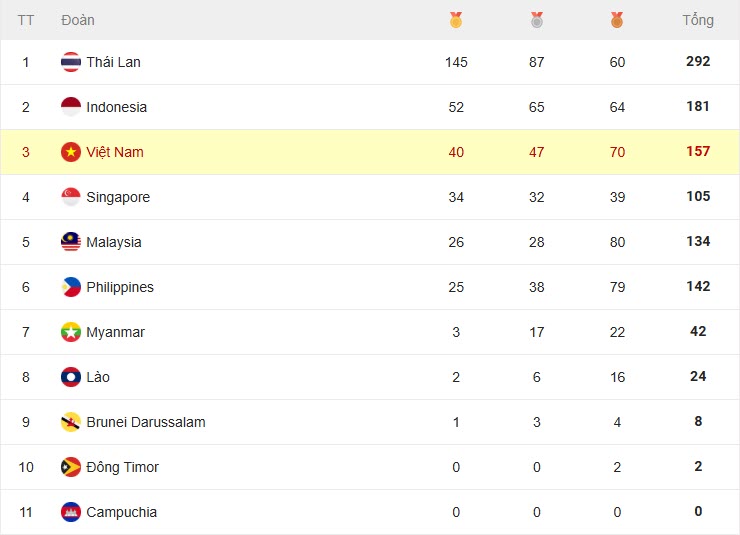Click the Đoàn column header
740x535 pixels.
tap(78, 20)
